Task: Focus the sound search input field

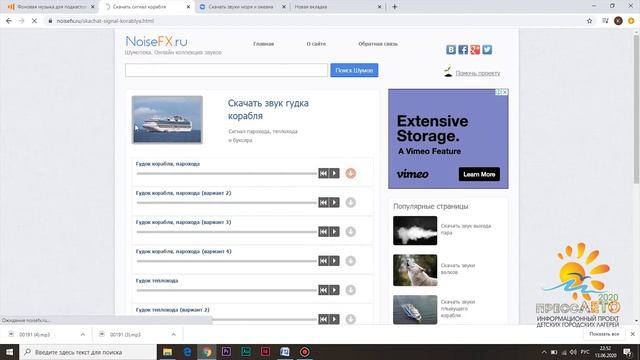Action: coord(227,70)
